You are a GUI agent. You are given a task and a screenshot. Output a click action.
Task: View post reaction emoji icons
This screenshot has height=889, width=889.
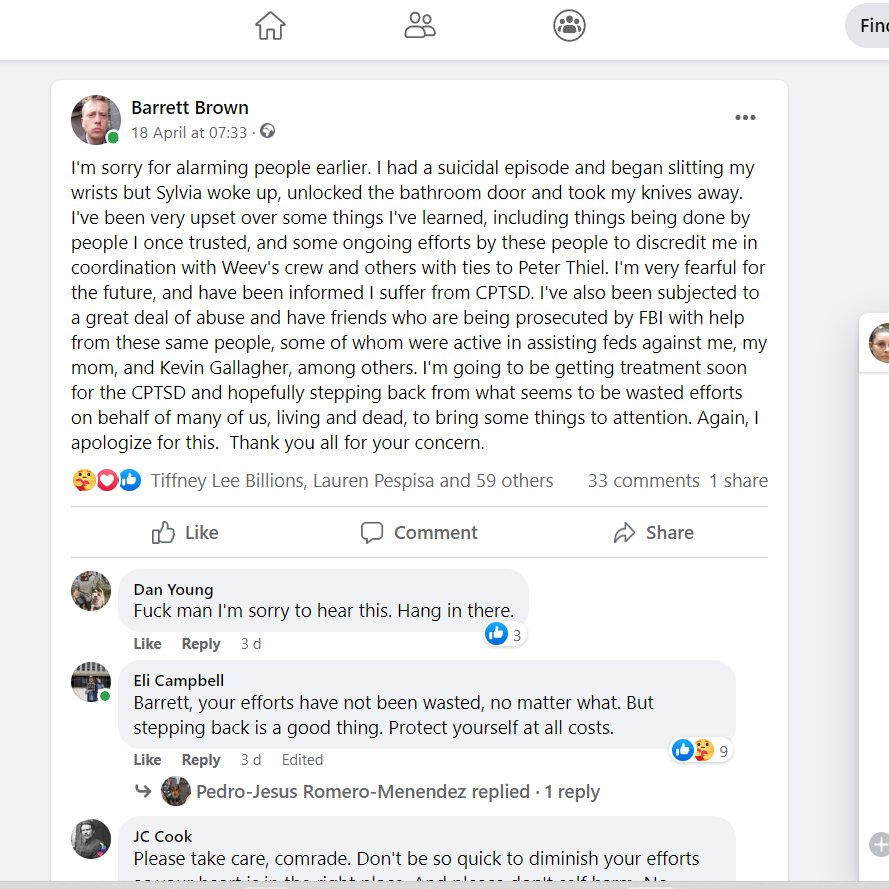[x=107, y=481]
